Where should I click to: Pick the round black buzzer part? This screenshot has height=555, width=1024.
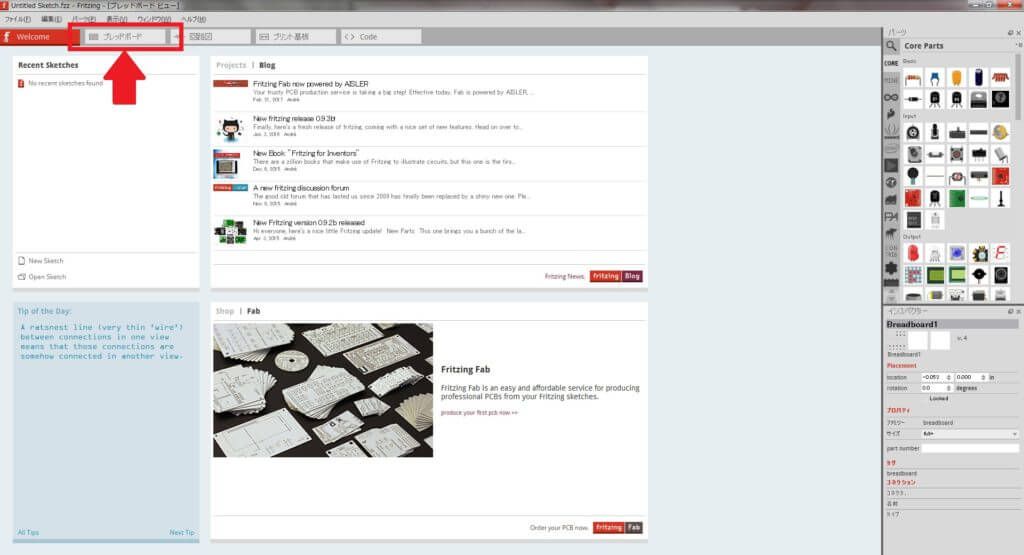(x=978, y=275)
